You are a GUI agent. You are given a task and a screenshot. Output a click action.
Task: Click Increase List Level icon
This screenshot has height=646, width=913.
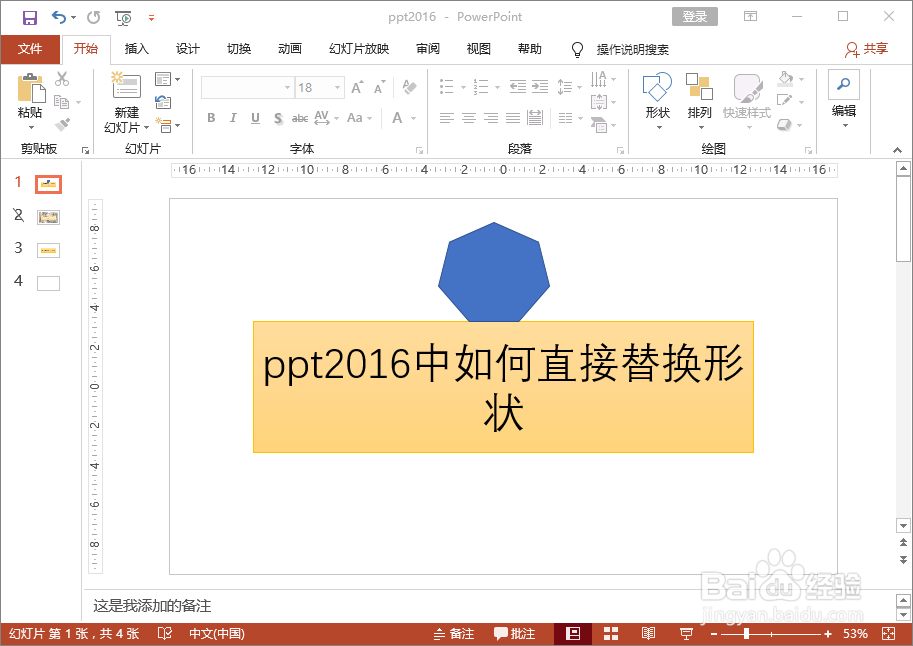coord(540,87)
